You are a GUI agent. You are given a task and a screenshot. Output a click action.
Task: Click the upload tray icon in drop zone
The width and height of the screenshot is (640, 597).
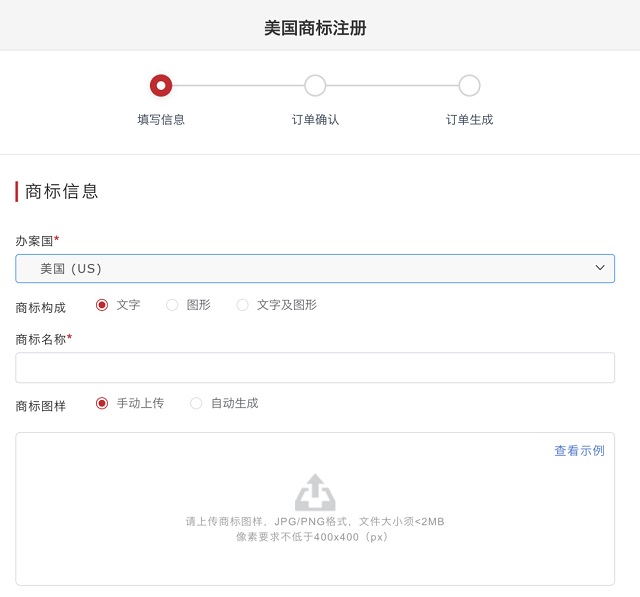(x=315, y=493)
